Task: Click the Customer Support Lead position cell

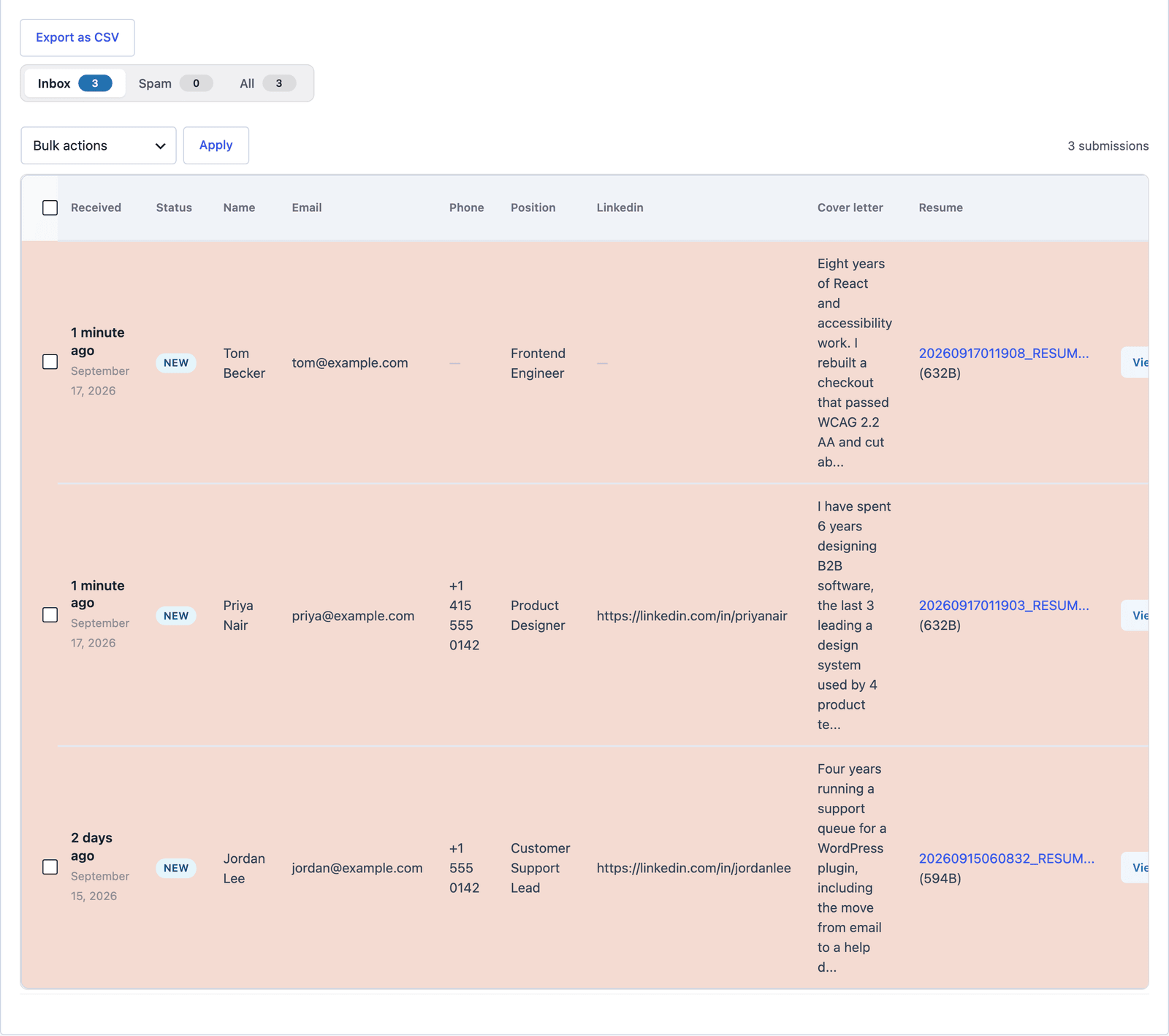Action: click(x=541, y=868)
